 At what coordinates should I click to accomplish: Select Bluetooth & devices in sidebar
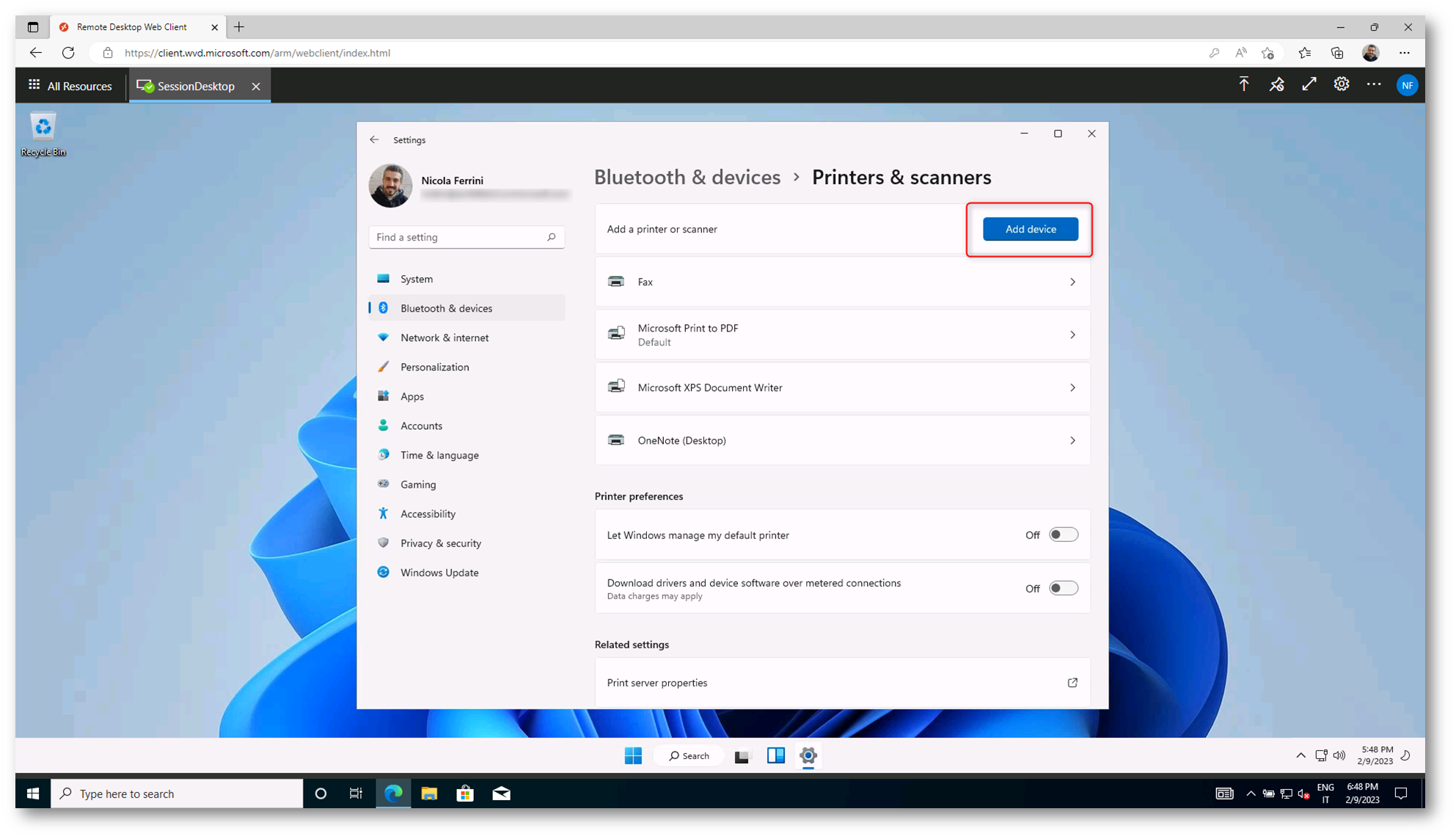tap(467, 308)
